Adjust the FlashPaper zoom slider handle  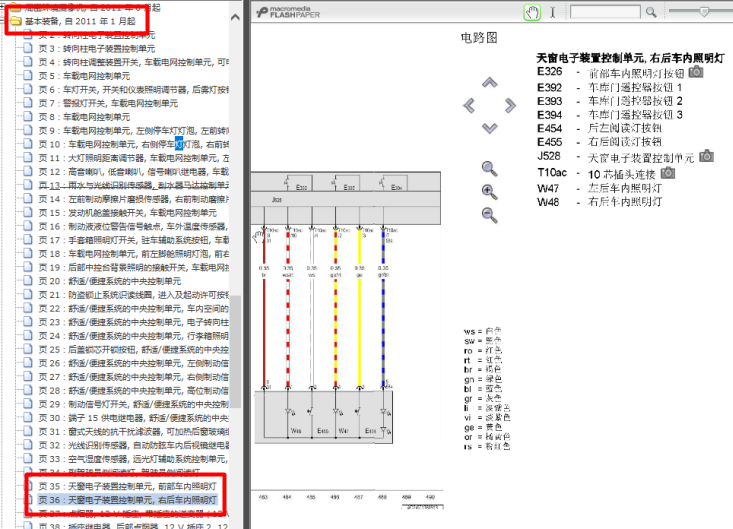pyautogui.click(x=704, y=12)
